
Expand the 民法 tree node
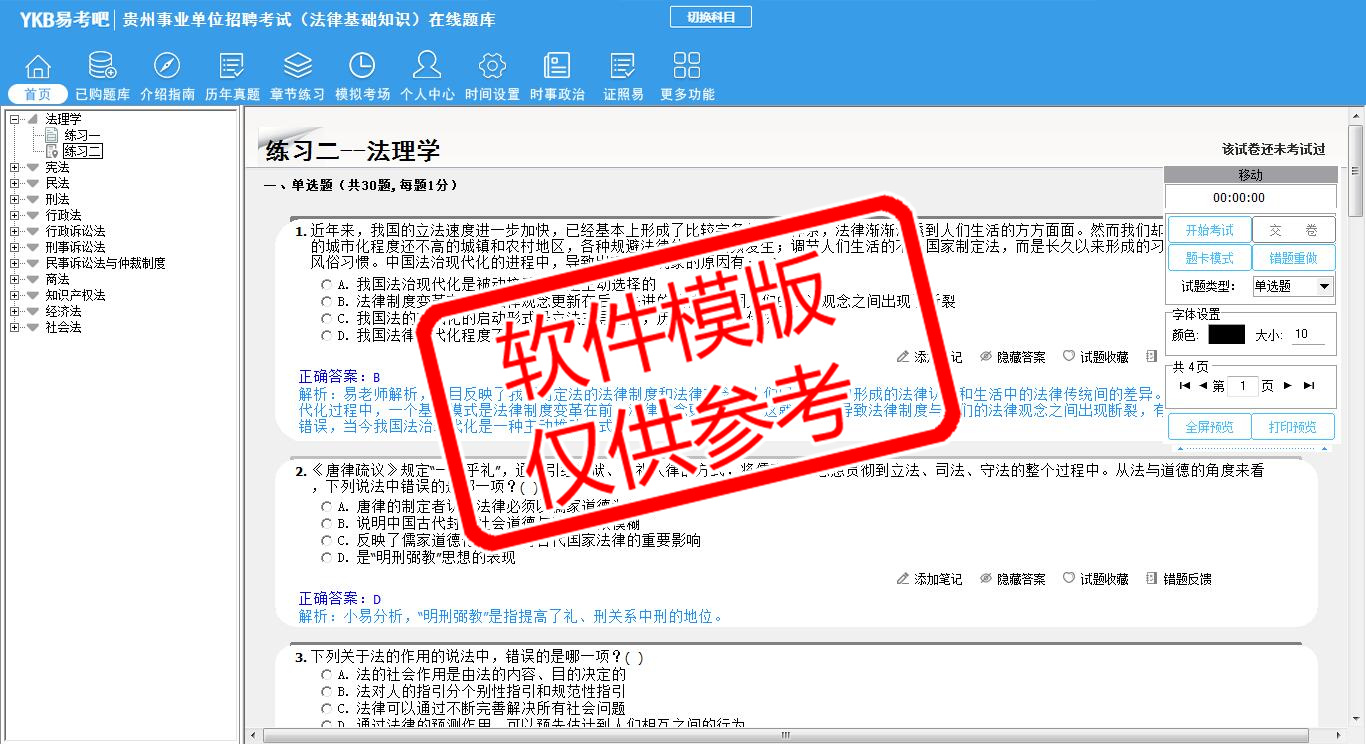click(x=15, y=184)
